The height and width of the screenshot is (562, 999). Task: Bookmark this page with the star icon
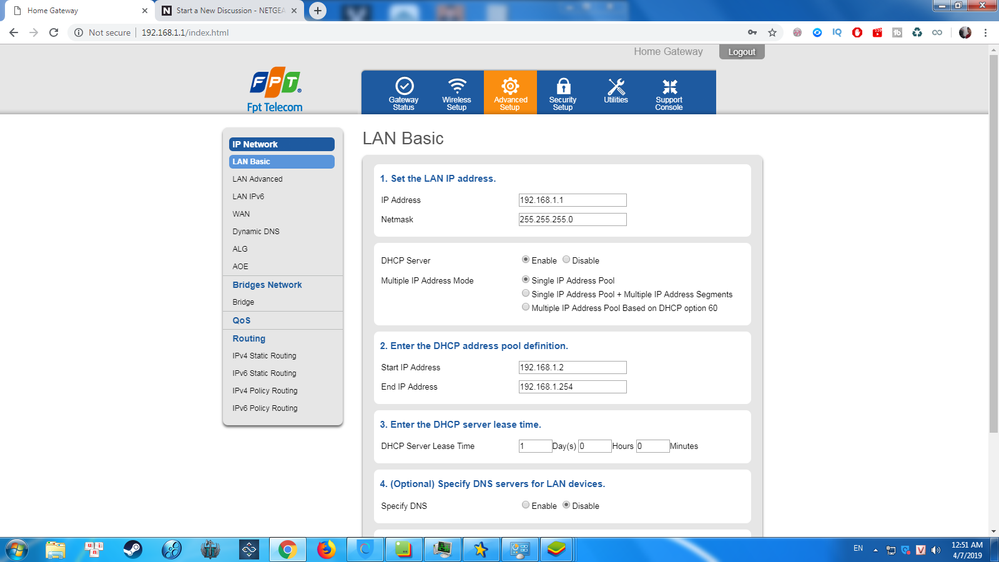(772, 33)
